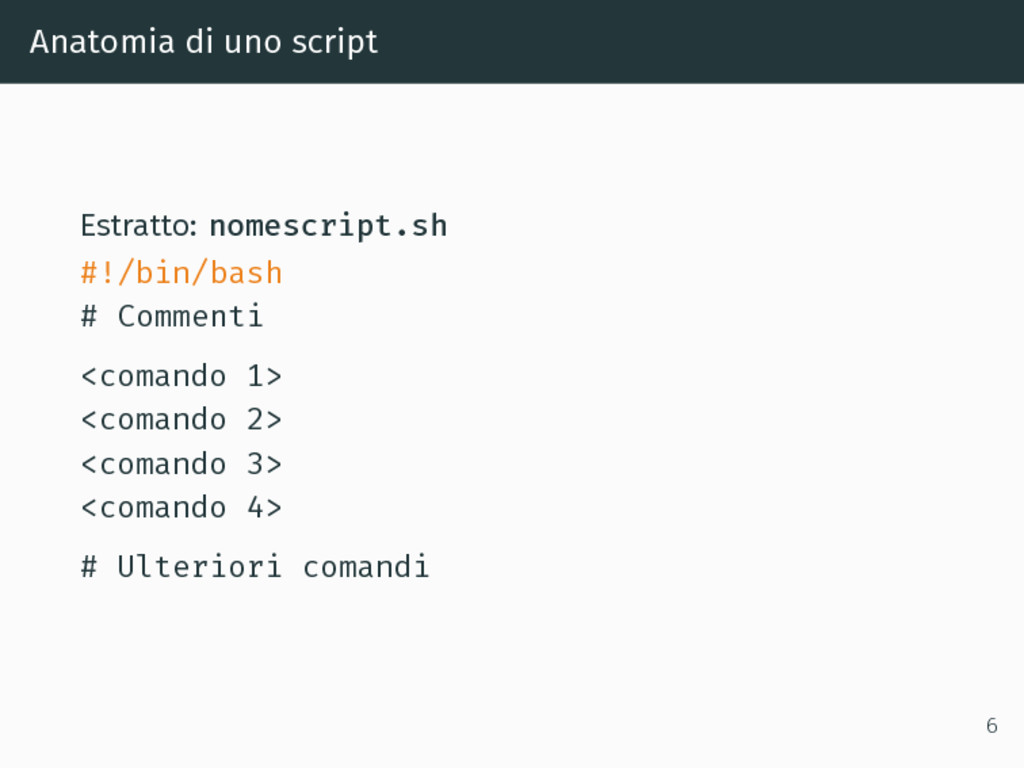The width and height of the screenshot is (1024, 768).
Task: Click the '# Ulteriori comandi' line
Action: click(255, 566)
